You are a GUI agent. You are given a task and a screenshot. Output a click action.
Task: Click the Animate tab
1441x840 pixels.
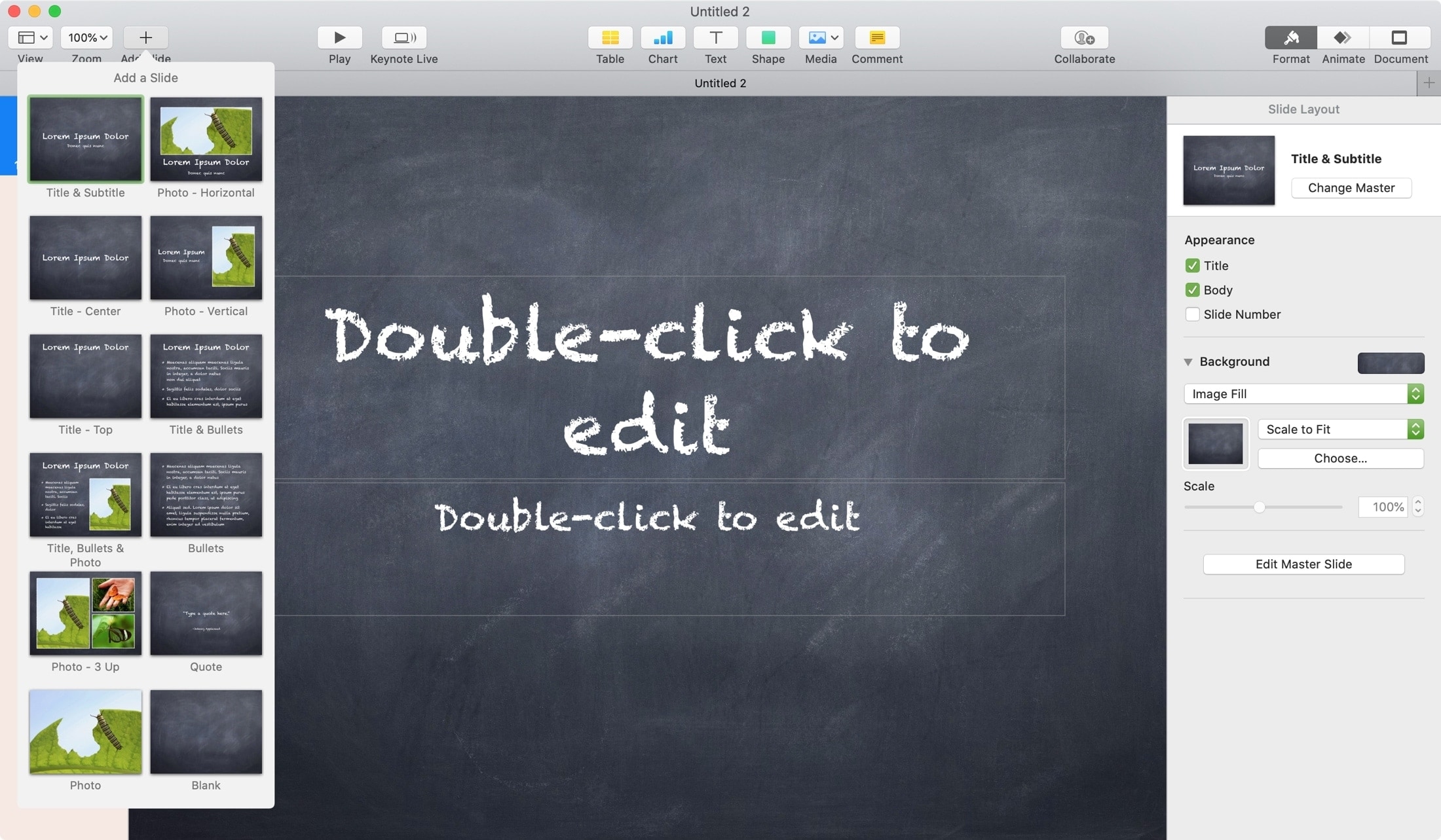[x=1343, y=44]
